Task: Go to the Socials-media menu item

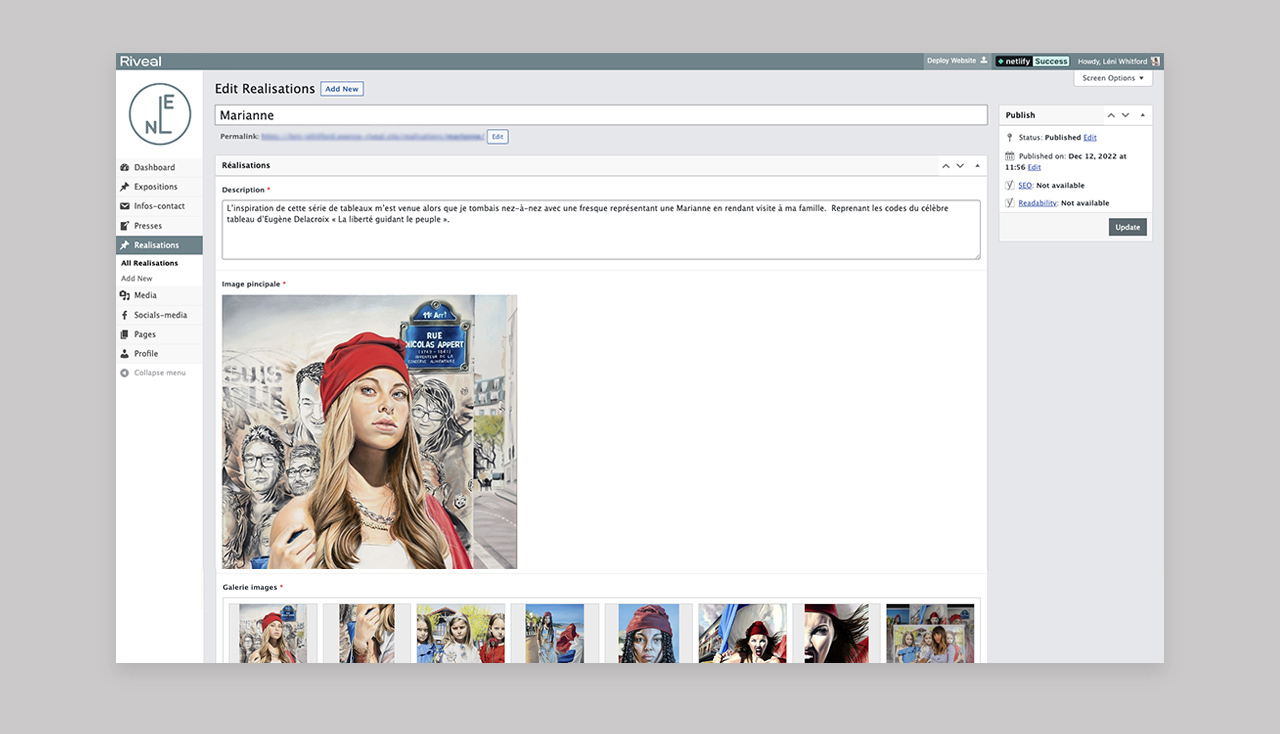Action: click(x=159, y=315)
